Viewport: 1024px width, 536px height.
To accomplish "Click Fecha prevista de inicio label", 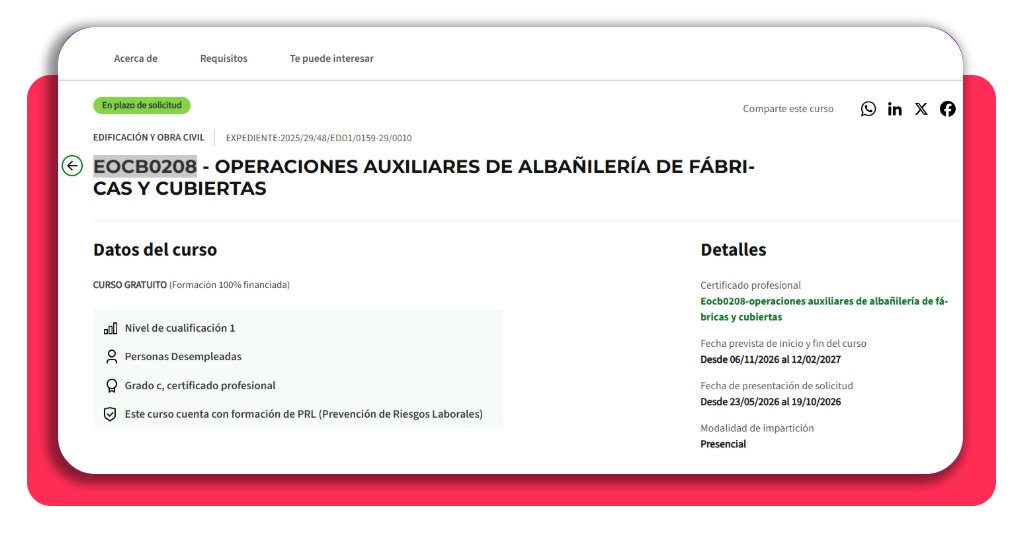I will (783, 343).
